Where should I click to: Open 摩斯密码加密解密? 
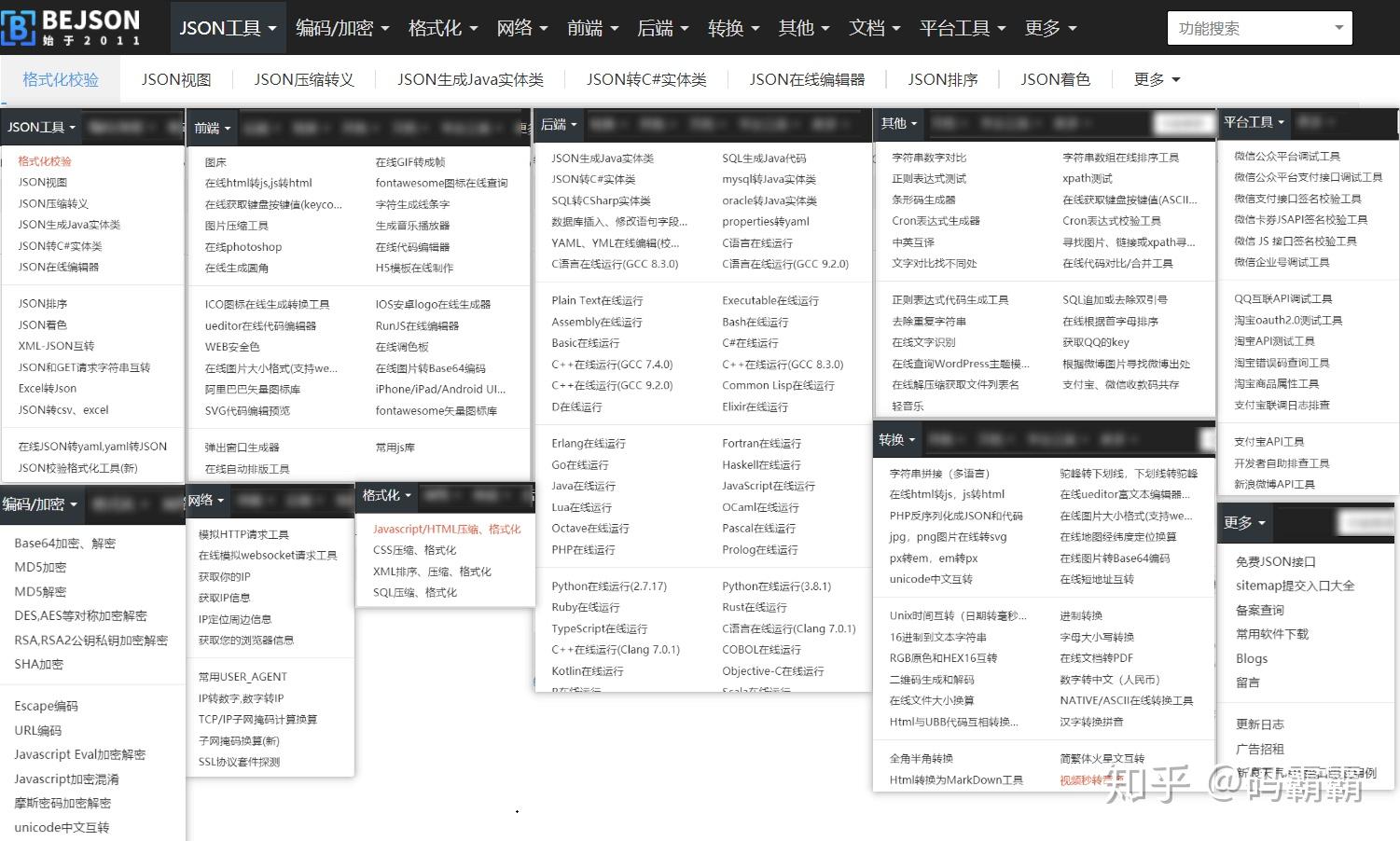[62, 804]
